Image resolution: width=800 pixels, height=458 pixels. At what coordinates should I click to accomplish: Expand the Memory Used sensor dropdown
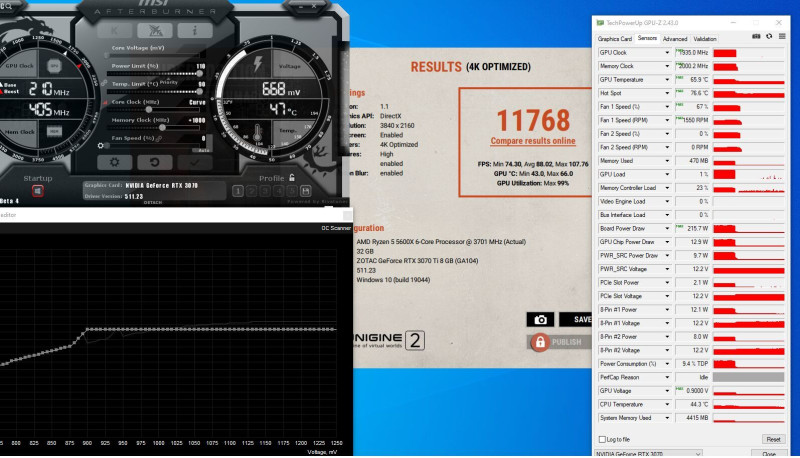click(x=667, y=161)
